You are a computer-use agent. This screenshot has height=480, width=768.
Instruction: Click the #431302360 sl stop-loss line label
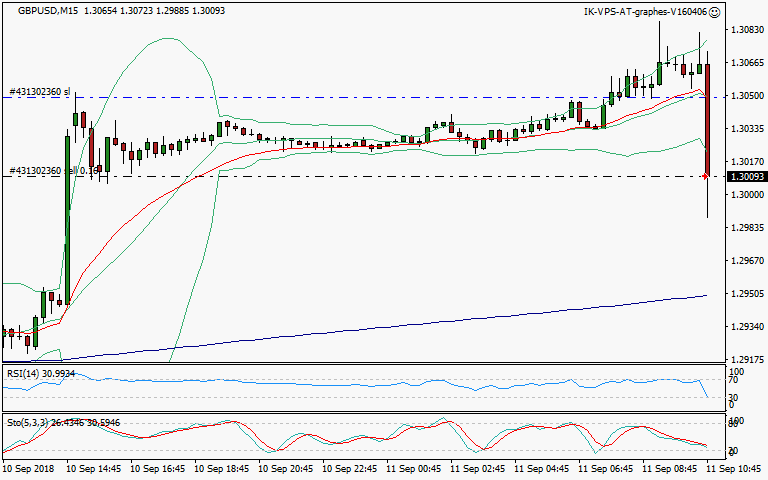[40, 92]
